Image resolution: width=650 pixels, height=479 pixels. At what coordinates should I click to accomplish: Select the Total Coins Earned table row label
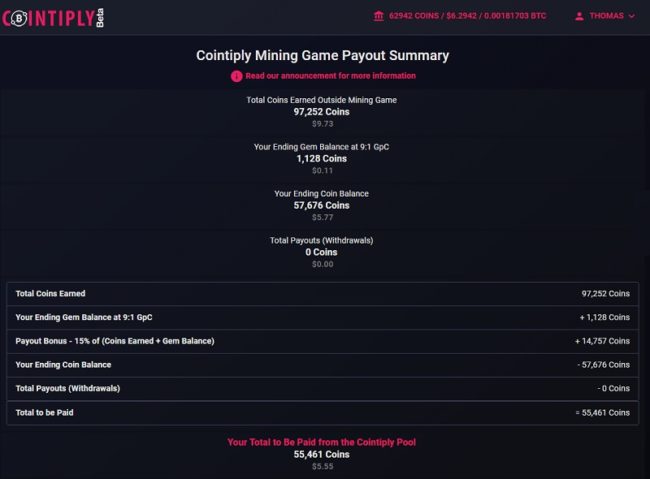[x=50, y=293]
